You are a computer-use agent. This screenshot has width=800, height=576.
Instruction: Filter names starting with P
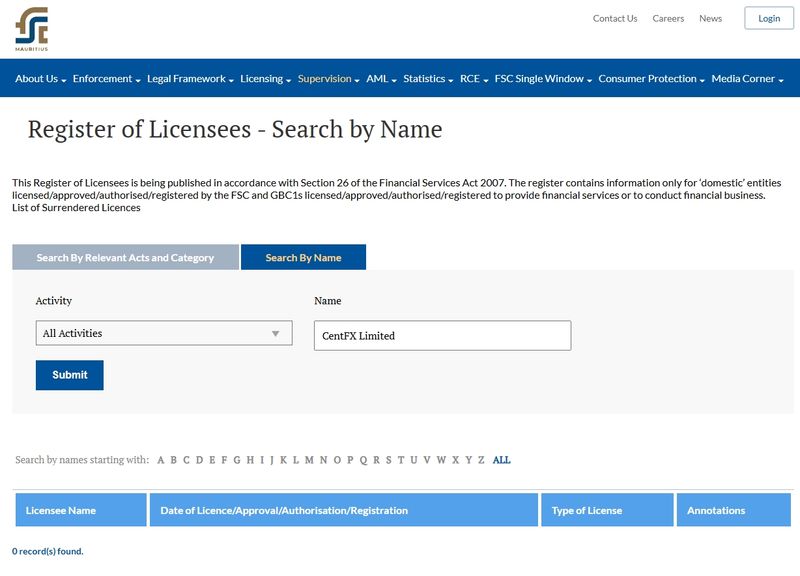(350, 460)
